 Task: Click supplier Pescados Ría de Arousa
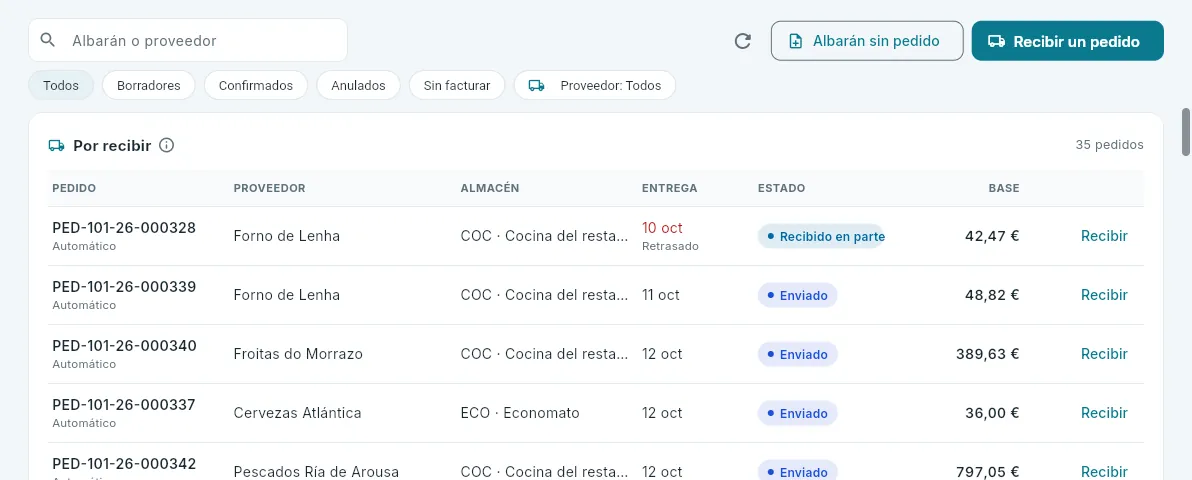coord(316,472)
